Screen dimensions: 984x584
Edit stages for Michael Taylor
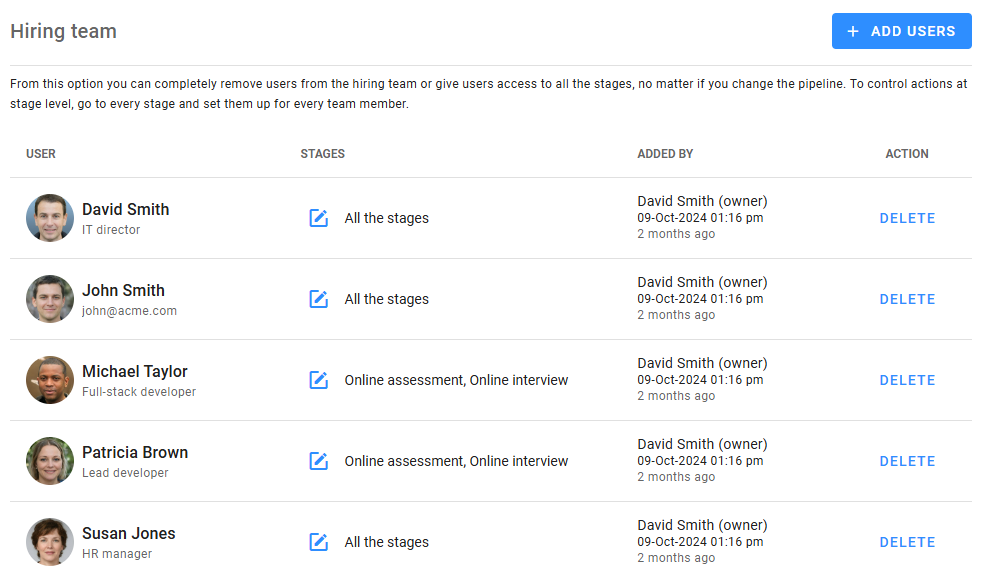click(319, 380)
